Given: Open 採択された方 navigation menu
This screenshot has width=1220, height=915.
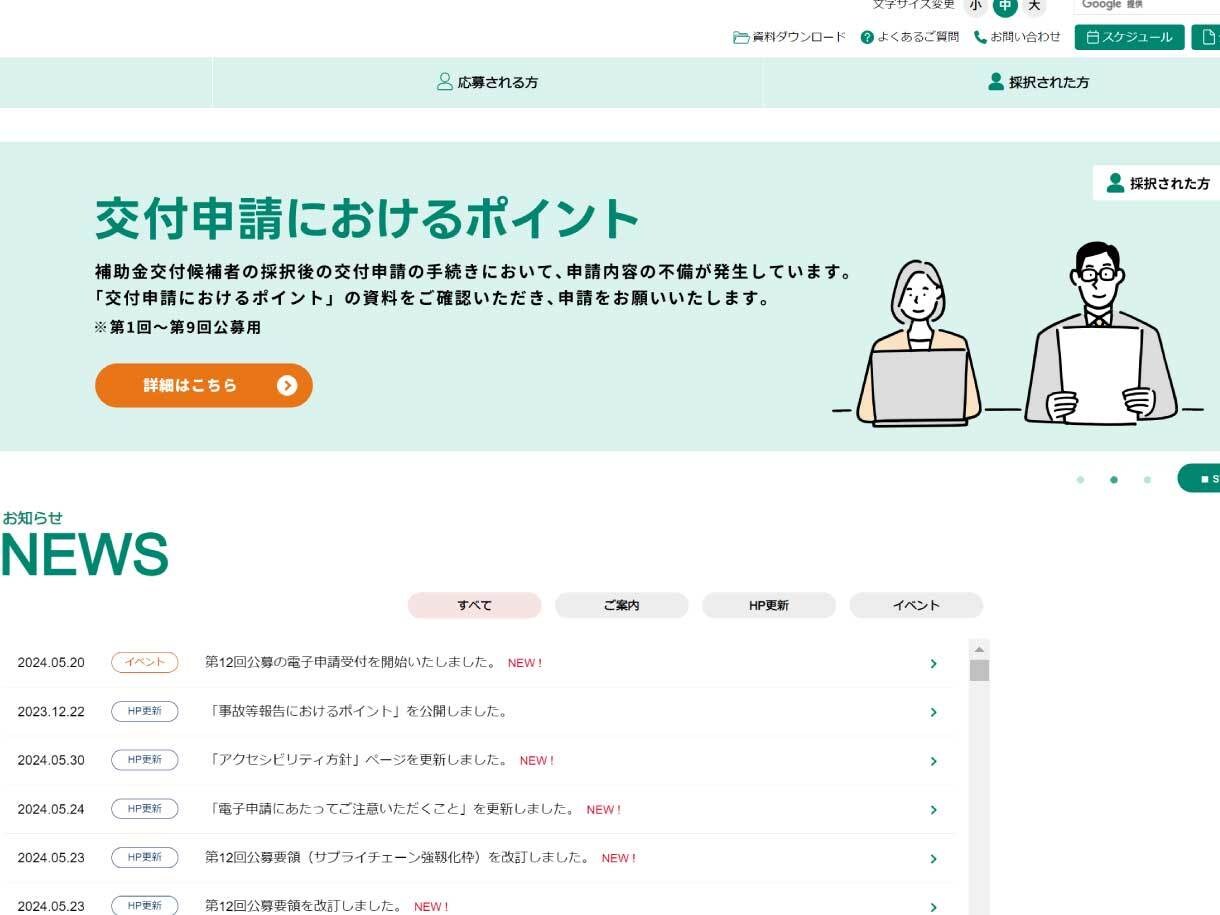Looking at the screenshot, I should [1038, 82].
